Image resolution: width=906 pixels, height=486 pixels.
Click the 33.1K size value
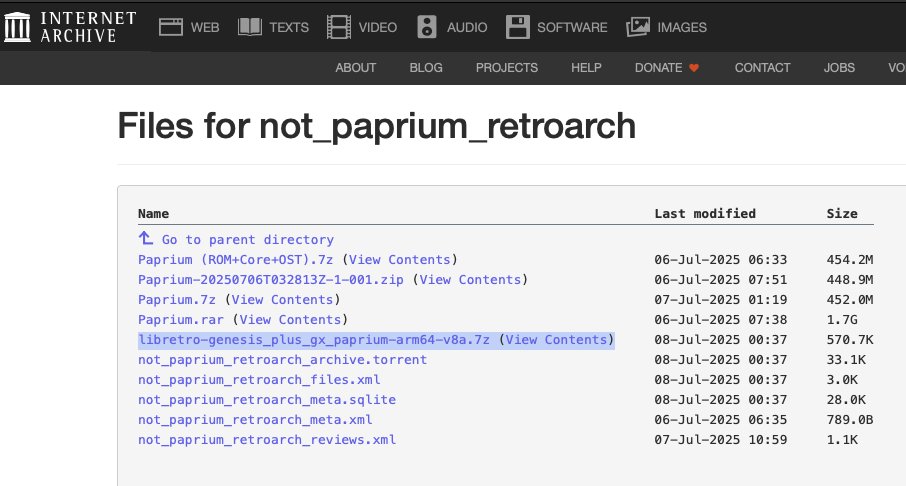846,359
